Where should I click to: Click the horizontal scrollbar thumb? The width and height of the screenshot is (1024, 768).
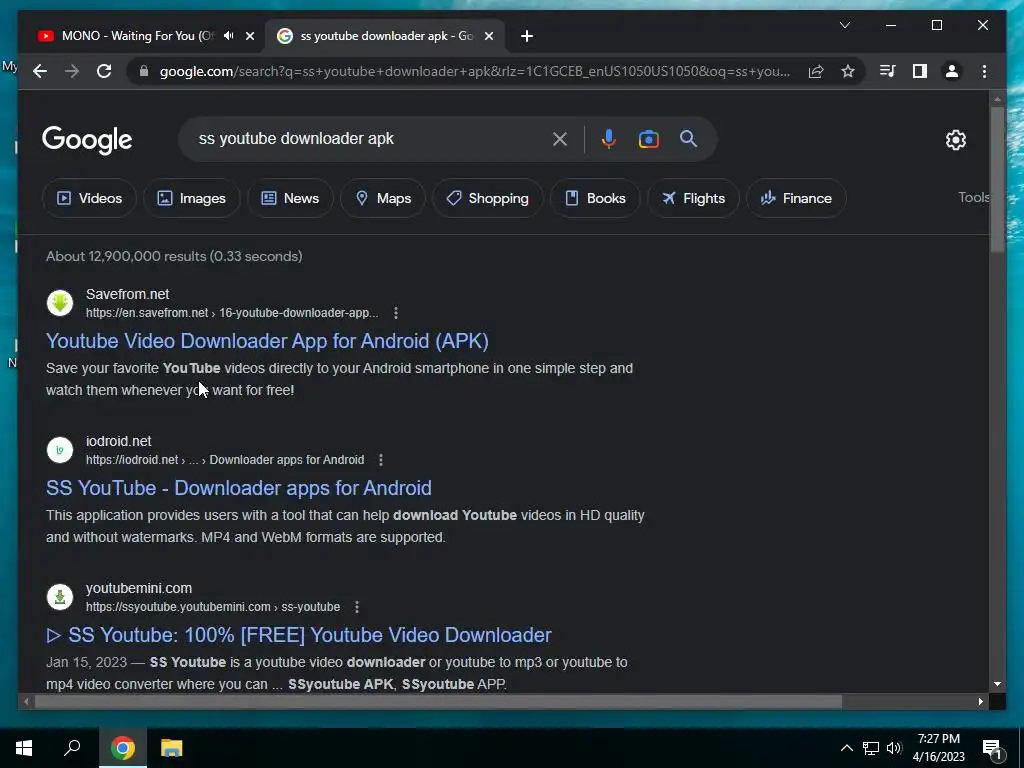pyautogui.click(x=438, y=701)
